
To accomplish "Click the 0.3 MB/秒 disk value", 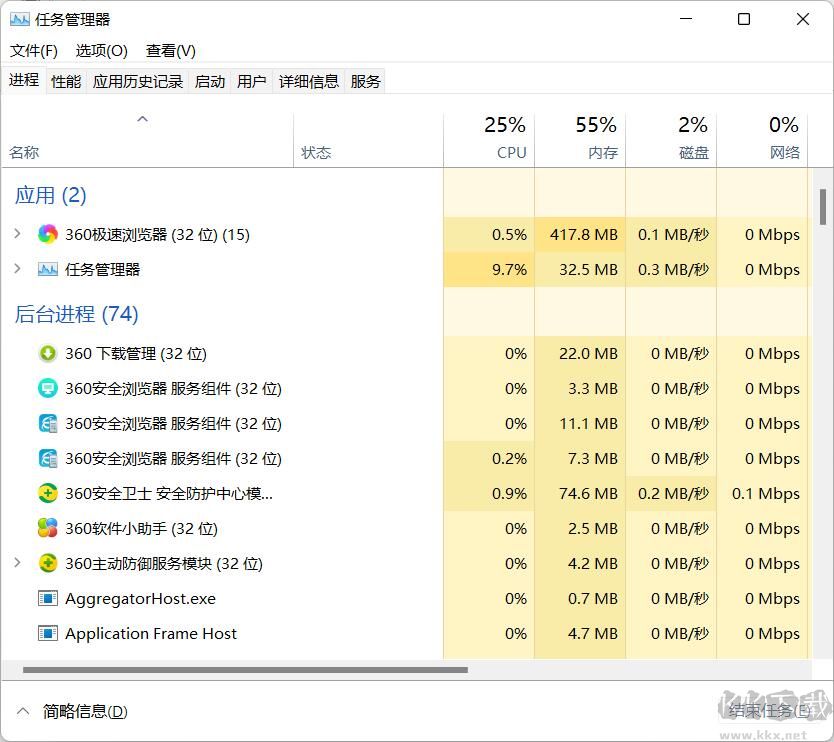I will click(673, 269).
